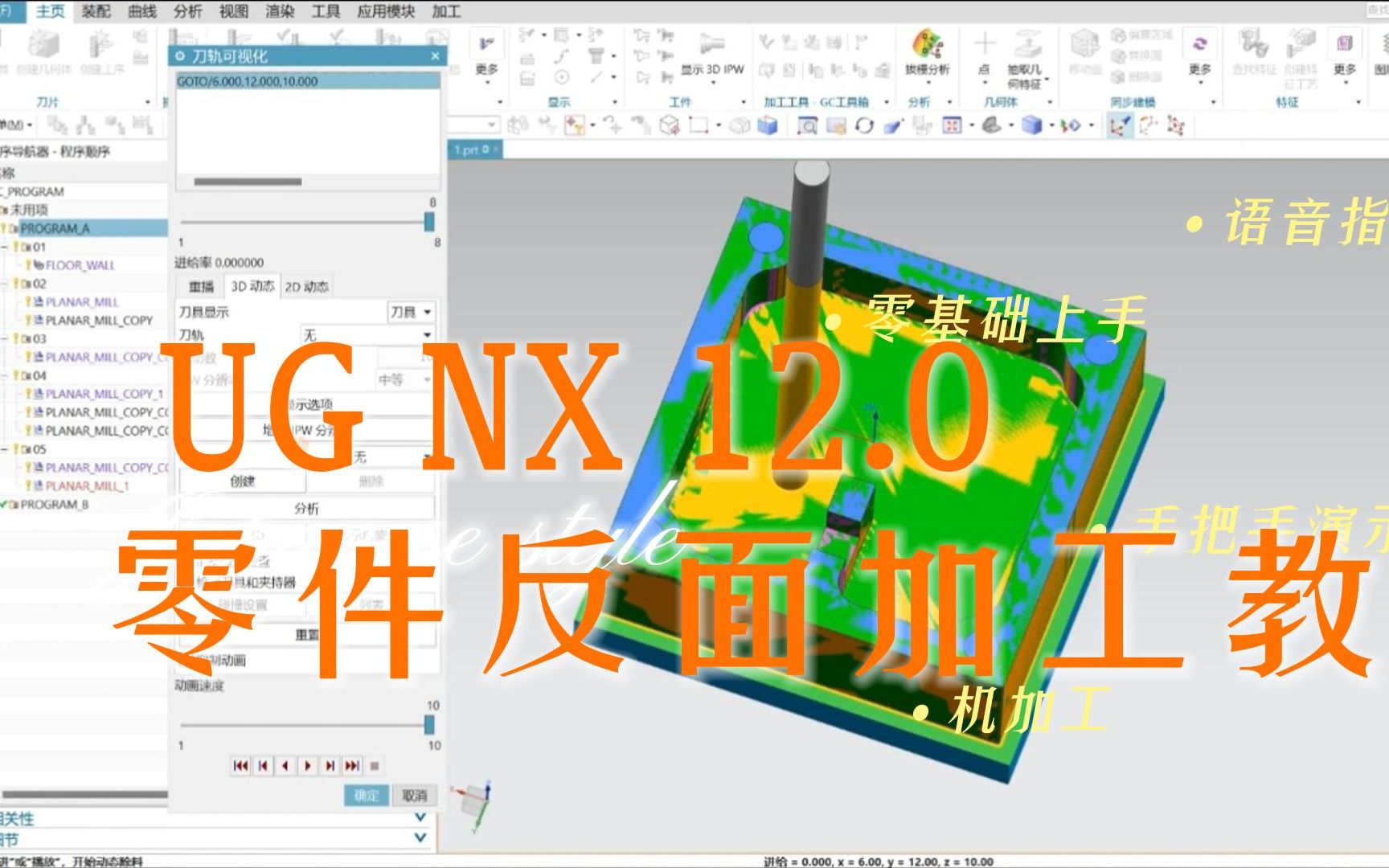Switch navigator to Machine Tool view icon

[x=87, y=125]
